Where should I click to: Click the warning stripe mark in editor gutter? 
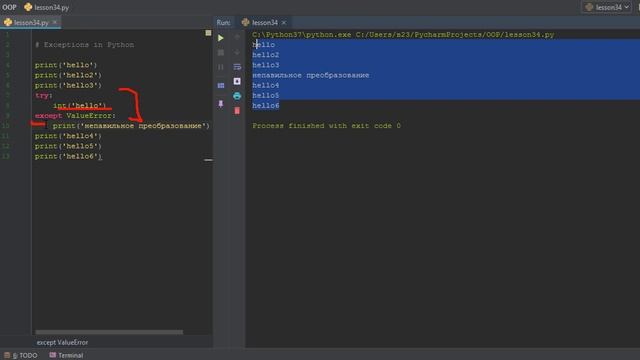click(x=208, y=160)
